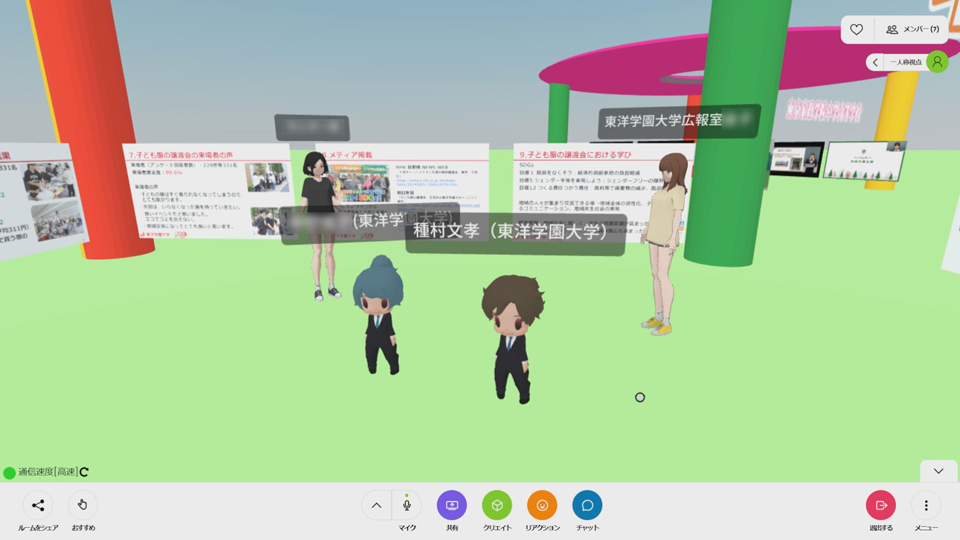Viewport: 960px width, 540px height.
Task: Click the 一人称視点 view label
Action: tap(906, 62)
